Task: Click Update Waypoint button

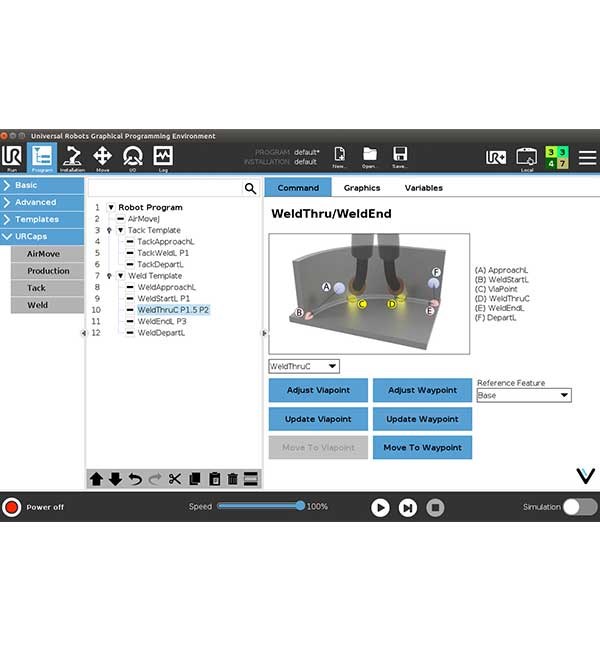Action: click(x=423, y=419)
